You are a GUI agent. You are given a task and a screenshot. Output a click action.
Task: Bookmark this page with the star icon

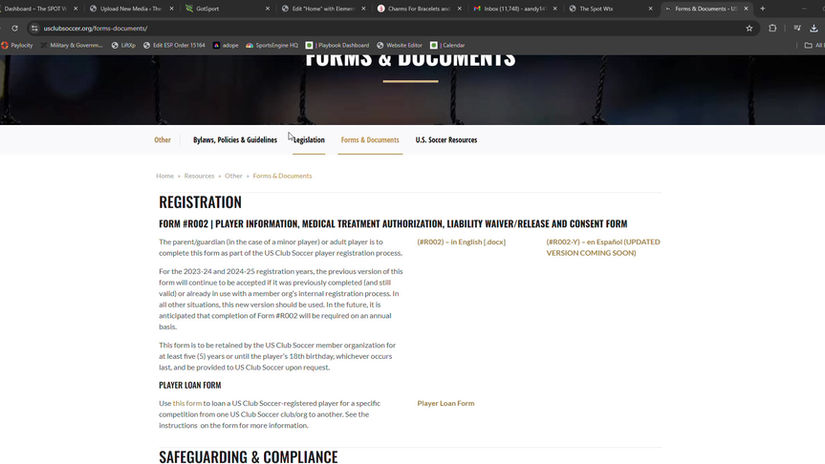point(749,28)
